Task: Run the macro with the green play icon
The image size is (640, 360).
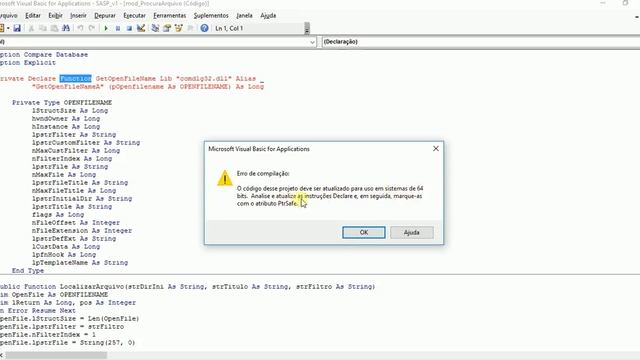Action: point(106,28)
